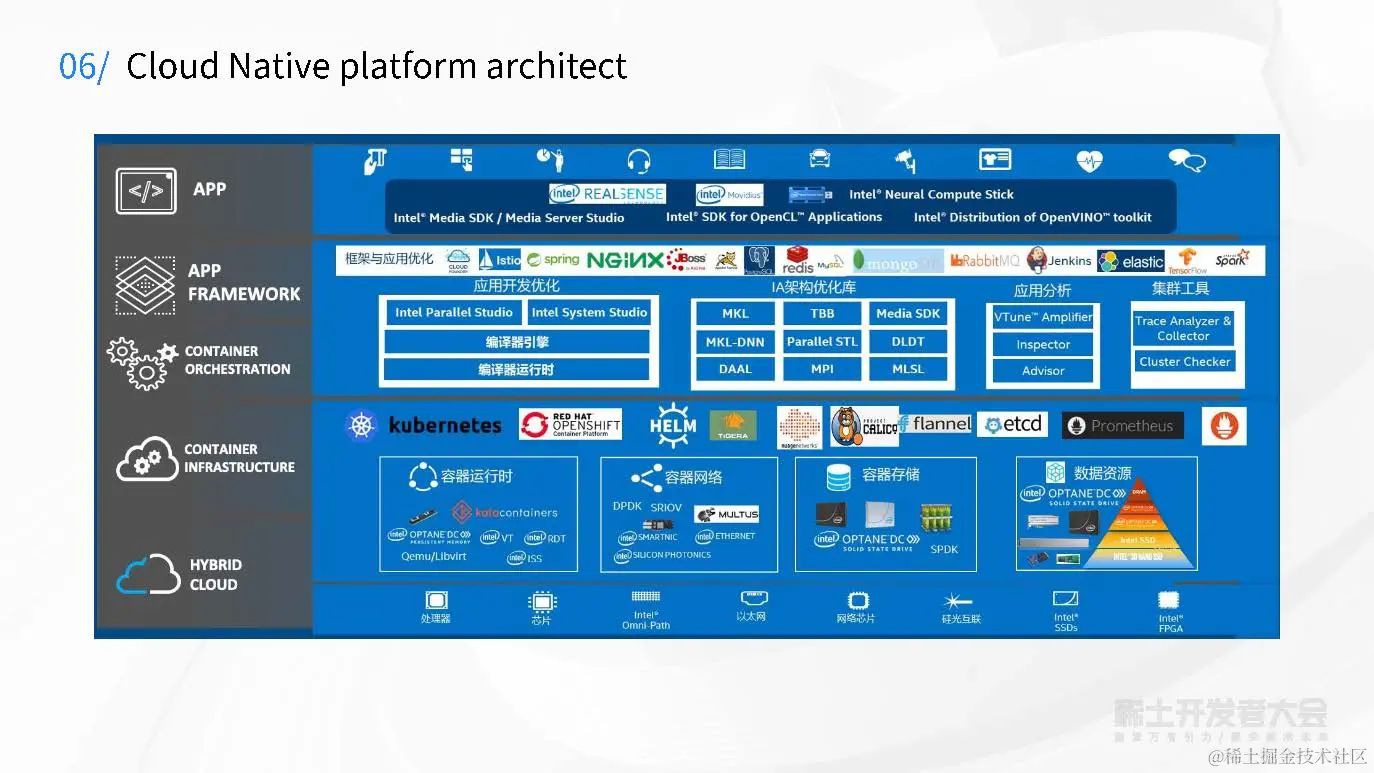1374x773 pixels.
Task: Click the Red Hat OpenShift logo
Action: point(570,424)
